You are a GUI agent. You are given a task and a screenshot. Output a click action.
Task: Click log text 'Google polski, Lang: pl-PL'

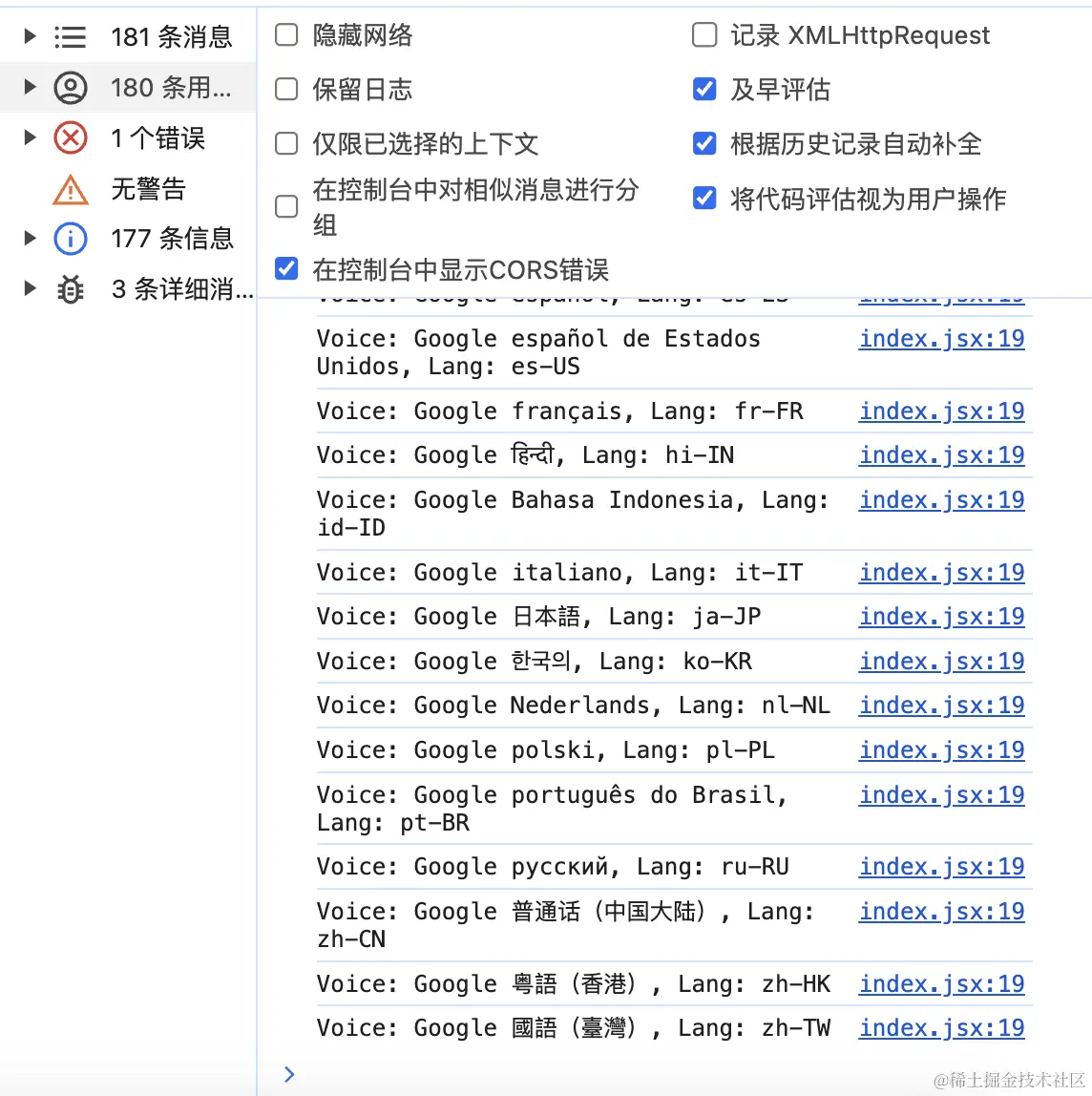(595, 750)
